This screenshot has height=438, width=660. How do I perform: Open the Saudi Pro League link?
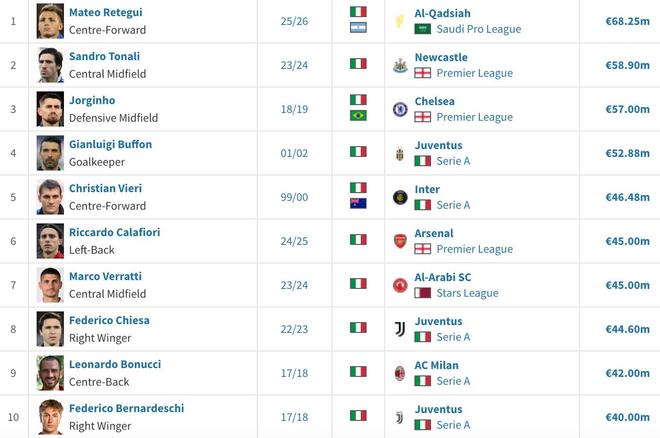click(x=479, y=29)
